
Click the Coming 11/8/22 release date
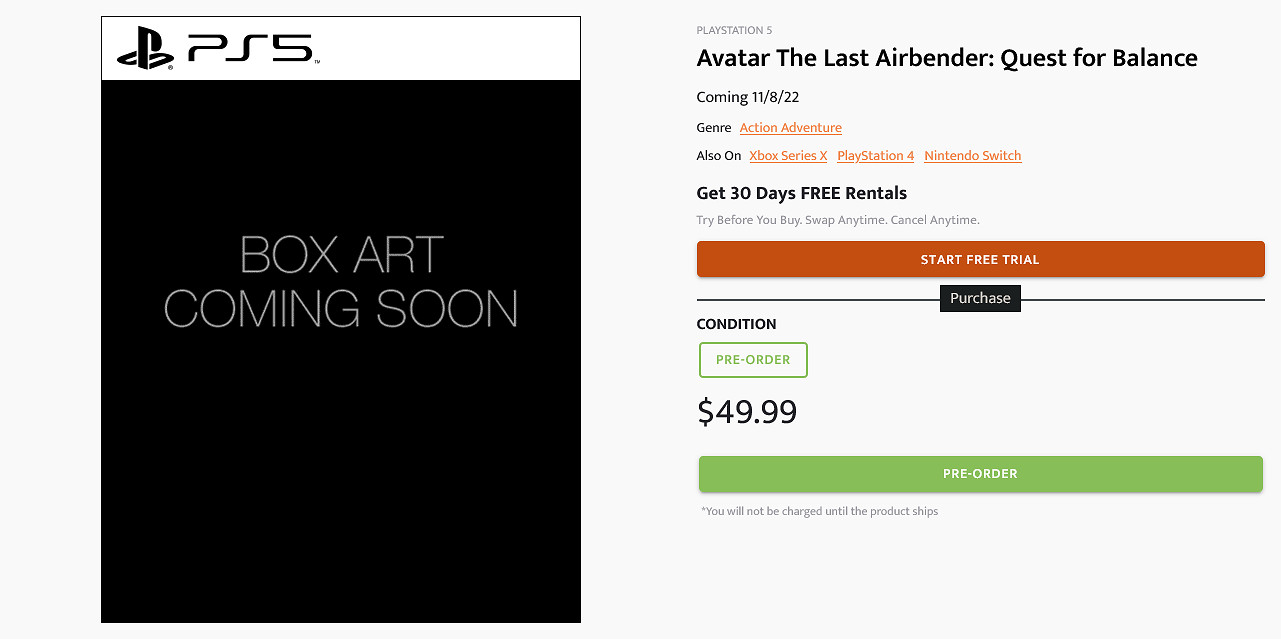[x=747, y=97]
